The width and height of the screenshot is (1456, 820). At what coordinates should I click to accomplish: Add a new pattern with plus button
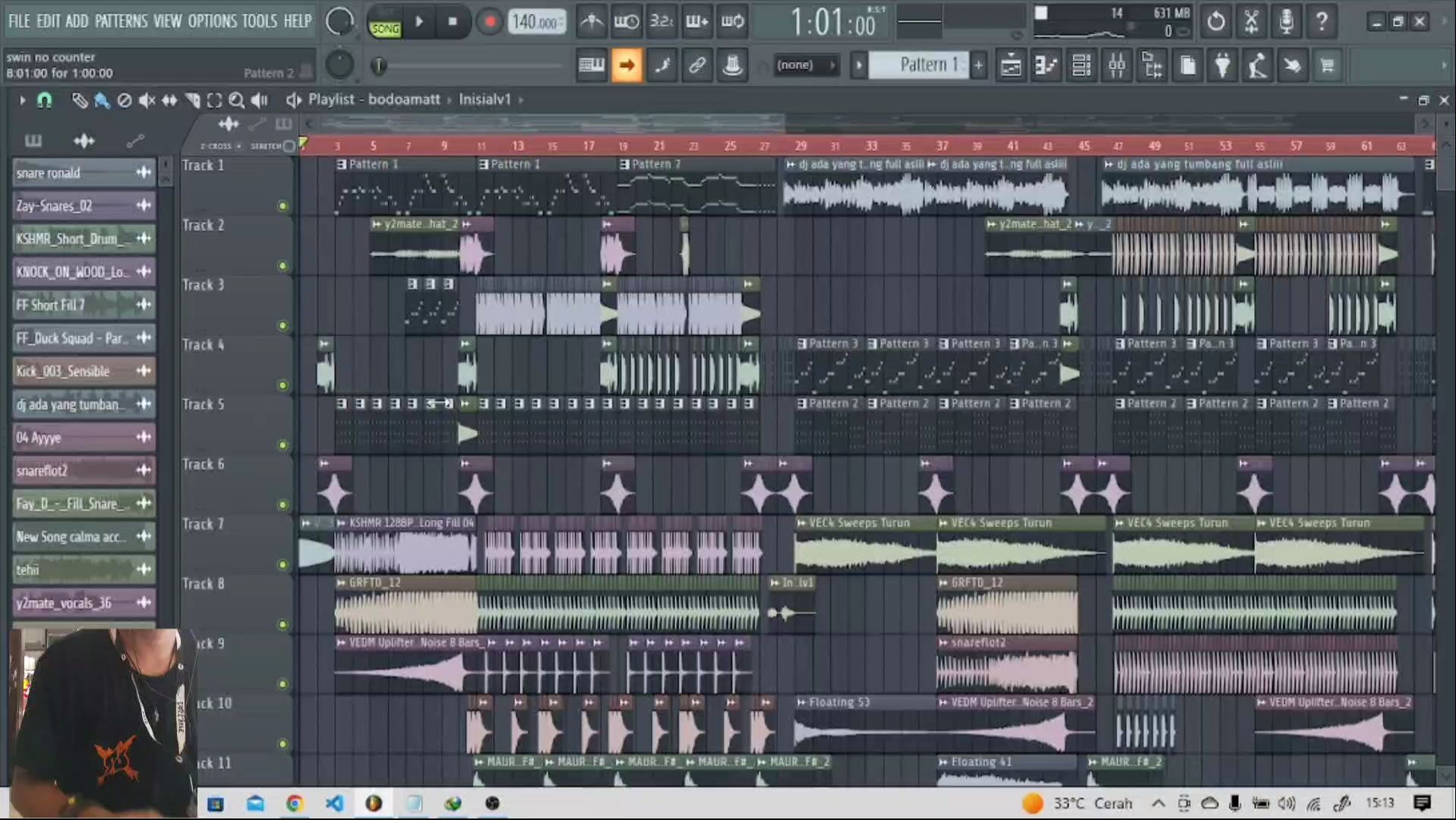point(978,65)
